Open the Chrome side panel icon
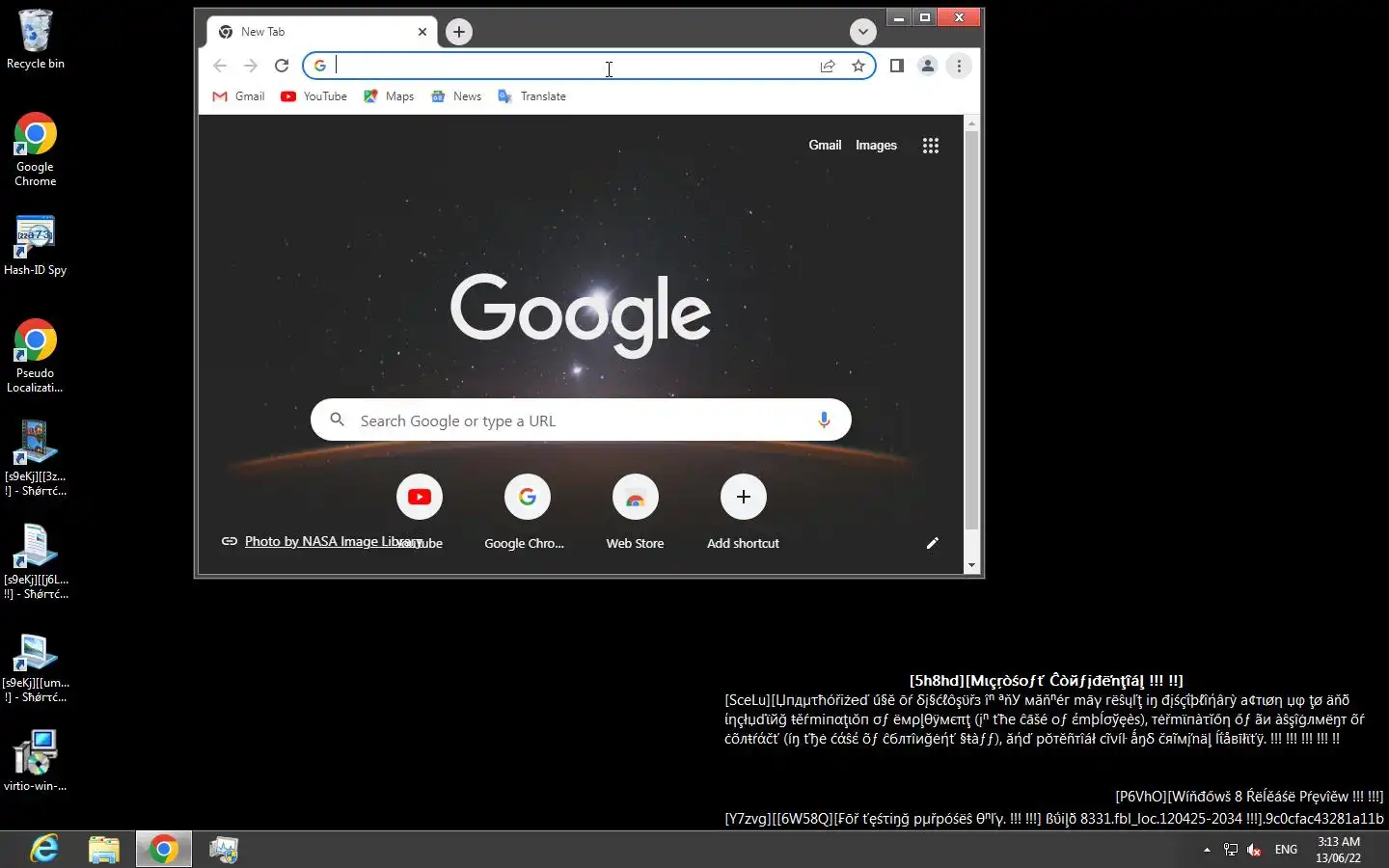This screenshot has height=868, width=1389. 897,66
